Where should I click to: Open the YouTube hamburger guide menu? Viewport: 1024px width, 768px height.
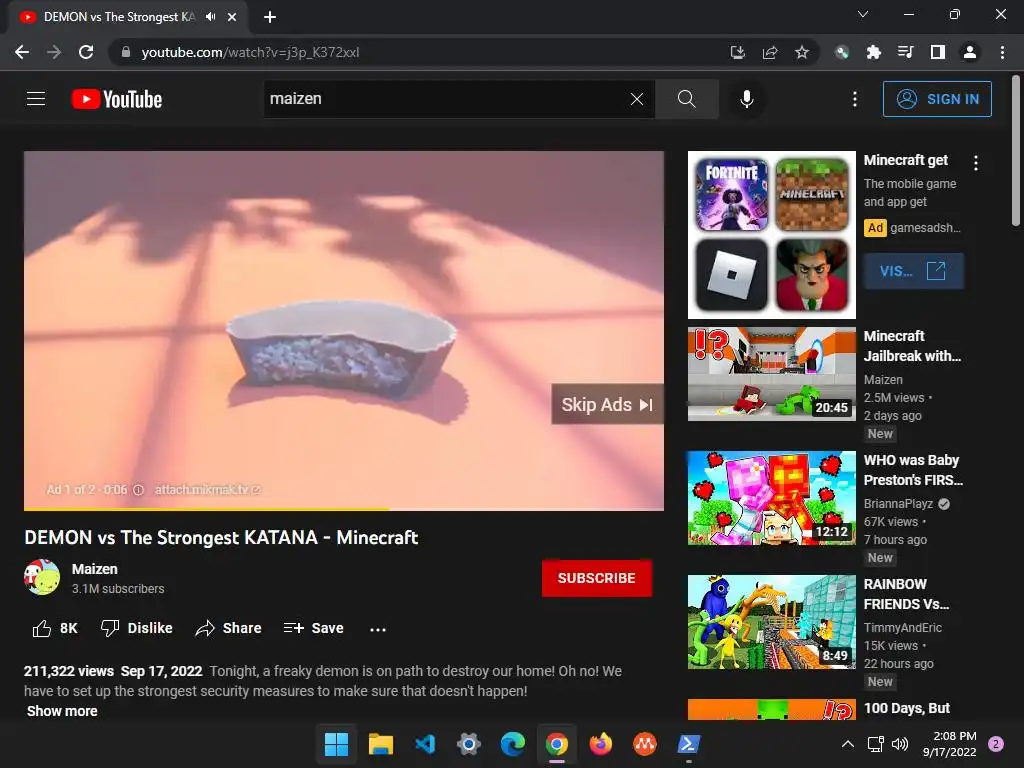(x=36, y=99)
